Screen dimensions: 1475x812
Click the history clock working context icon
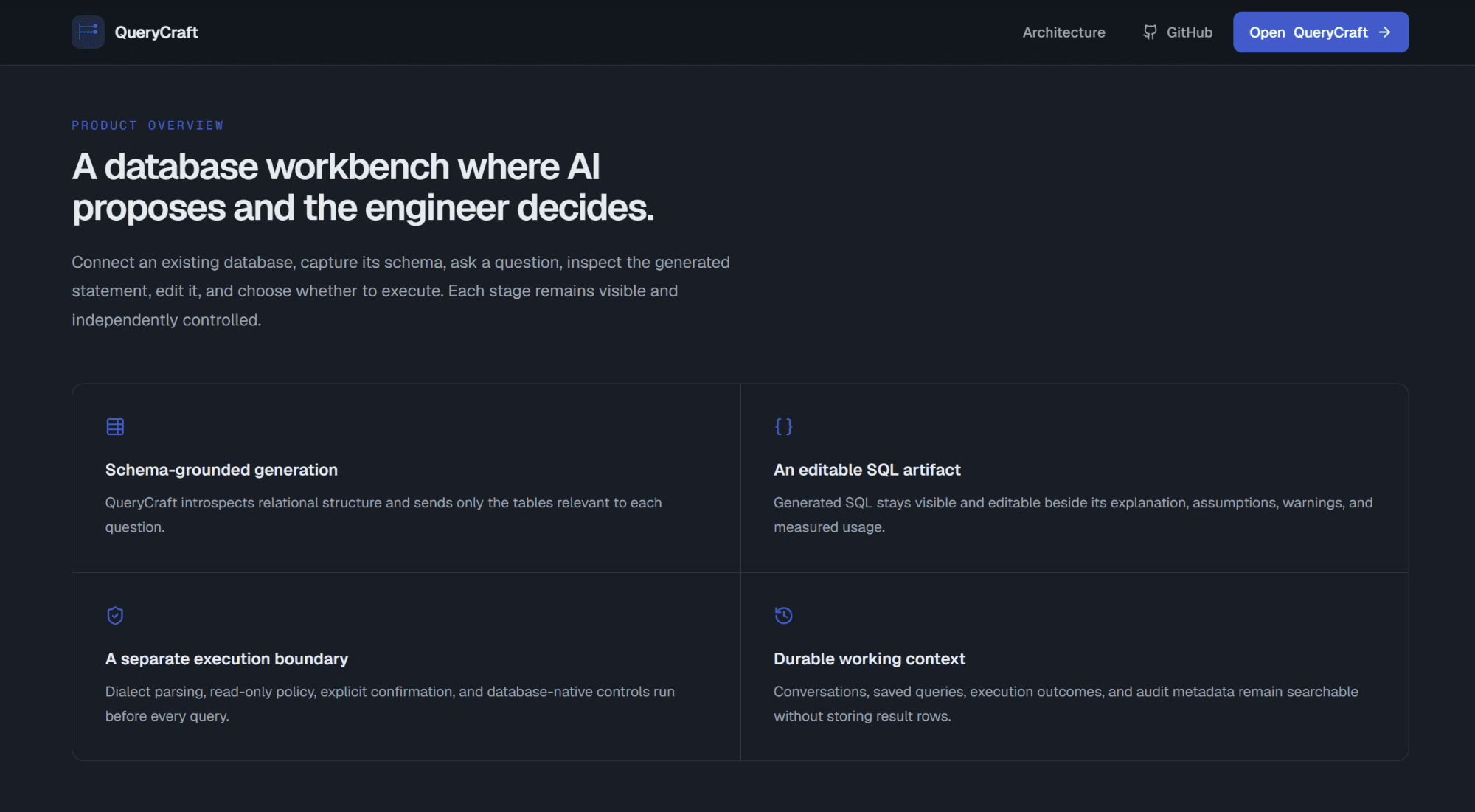(783, 615)
